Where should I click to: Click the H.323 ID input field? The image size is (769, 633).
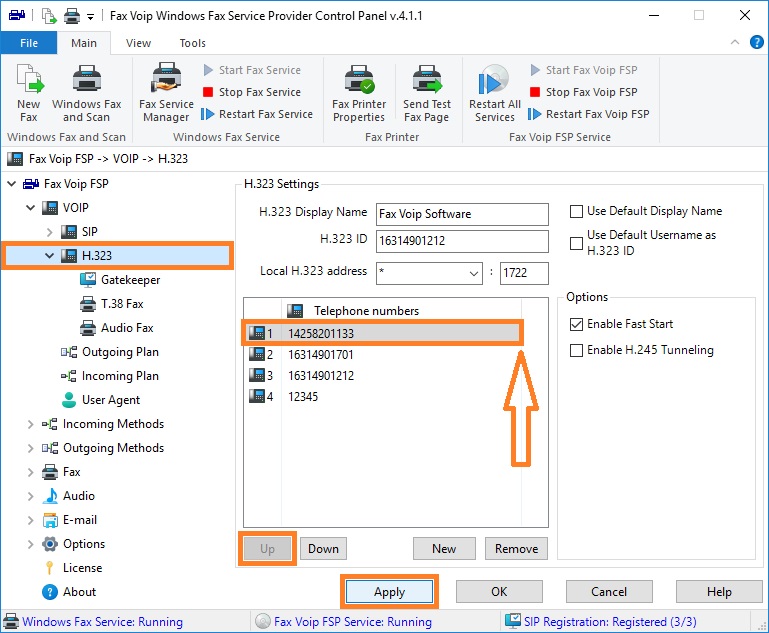(462, 241)
